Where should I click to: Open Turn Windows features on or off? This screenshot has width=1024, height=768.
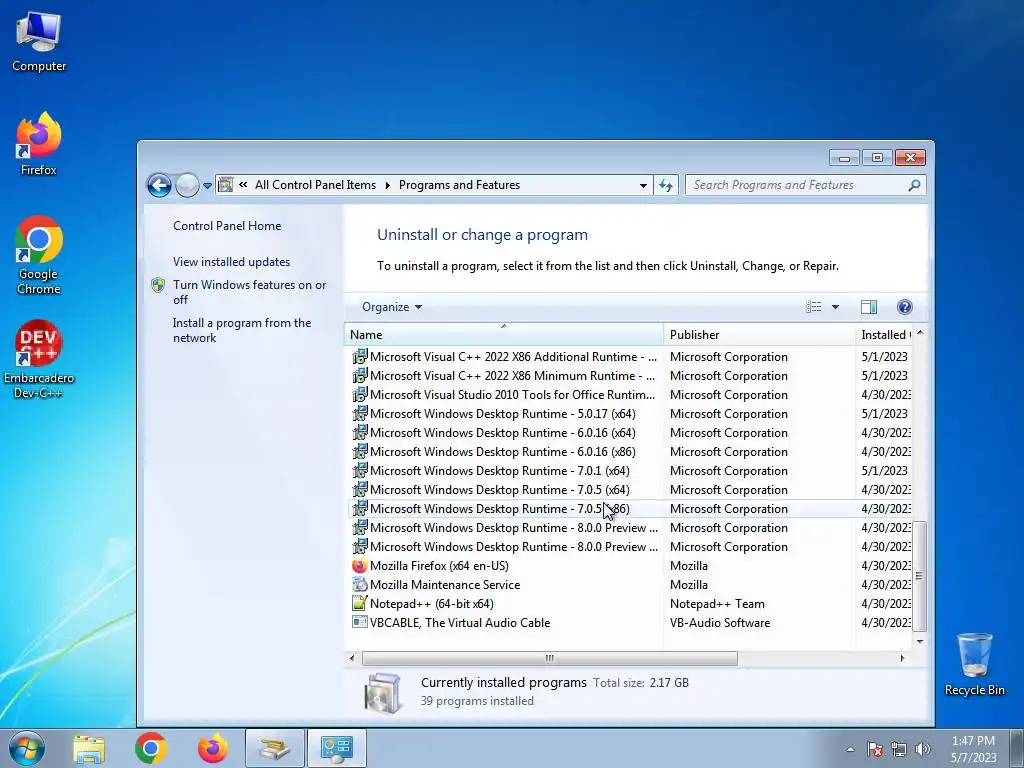click(x=249, y=292)
